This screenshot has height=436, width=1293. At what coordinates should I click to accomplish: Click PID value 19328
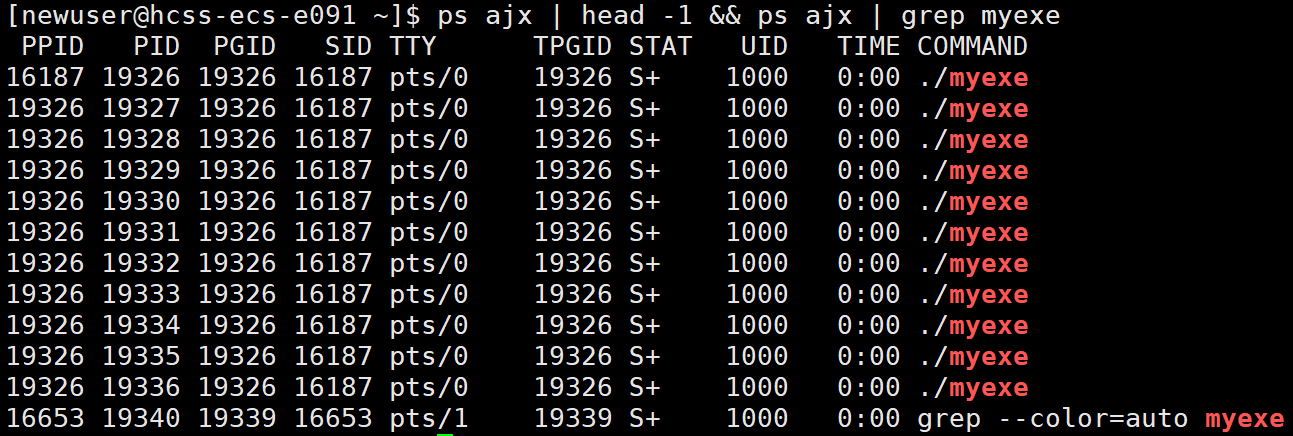coord(141,139)
